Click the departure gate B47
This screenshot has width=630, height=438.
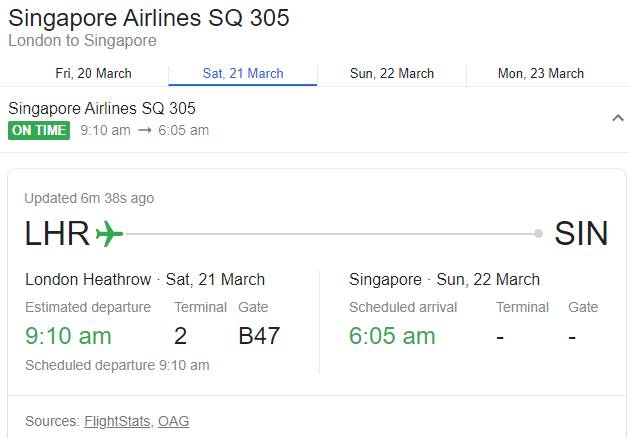tap(259, 336)
